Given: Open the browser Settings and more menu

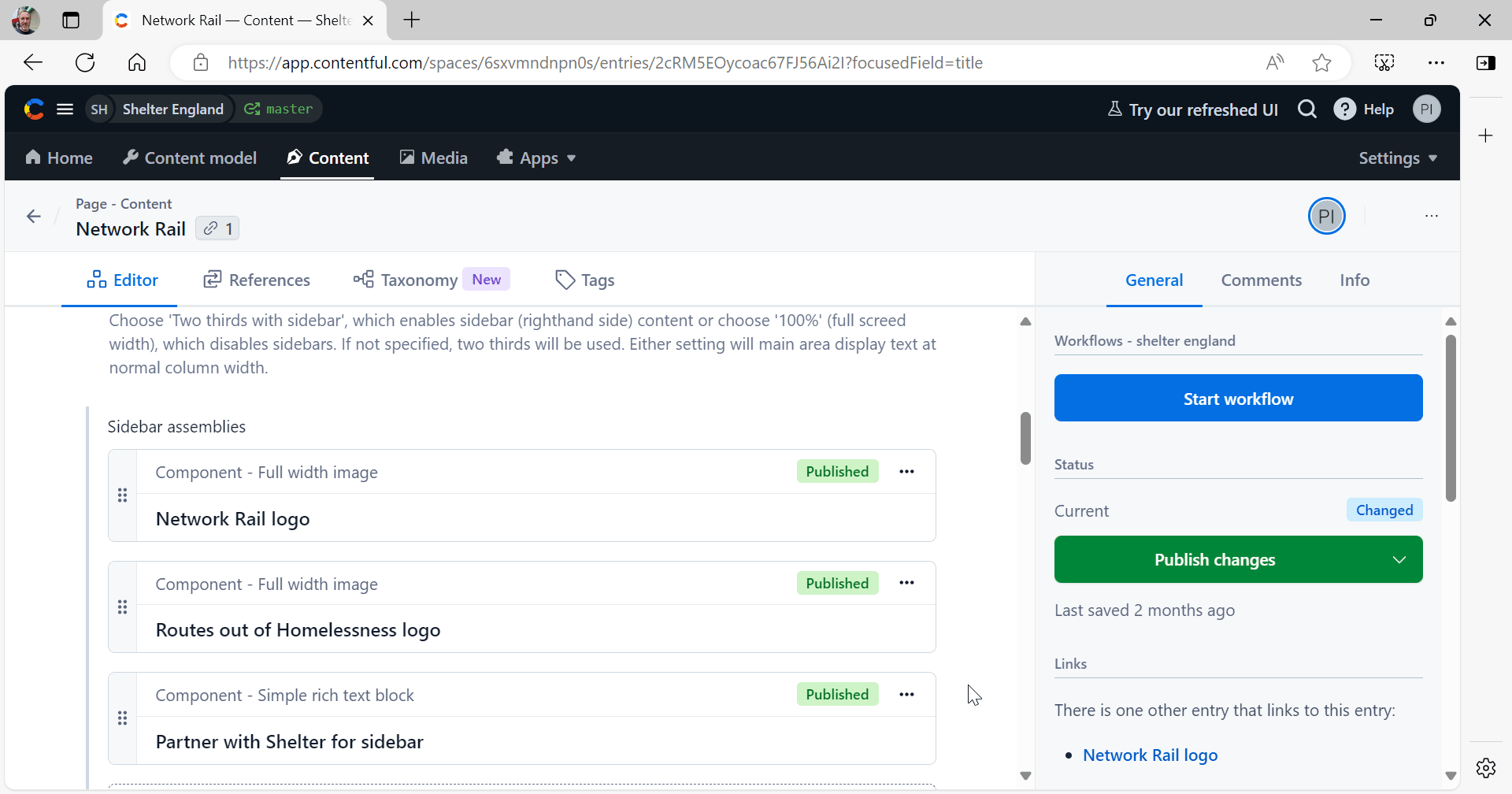Looking at the screenshot, I should click(x=1436, y=62).
